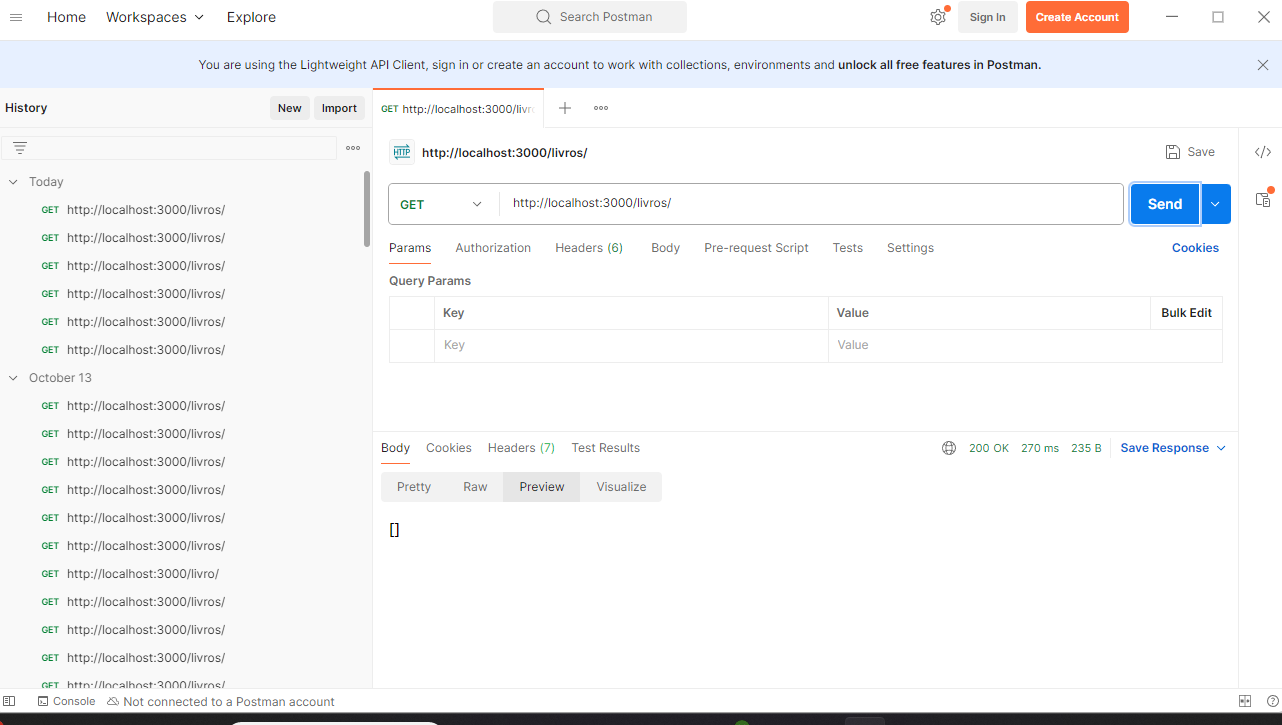Open the Headers (6) request tab
Image resolution: width=1282 pixels, height=725 pixels.
point(589,248)
